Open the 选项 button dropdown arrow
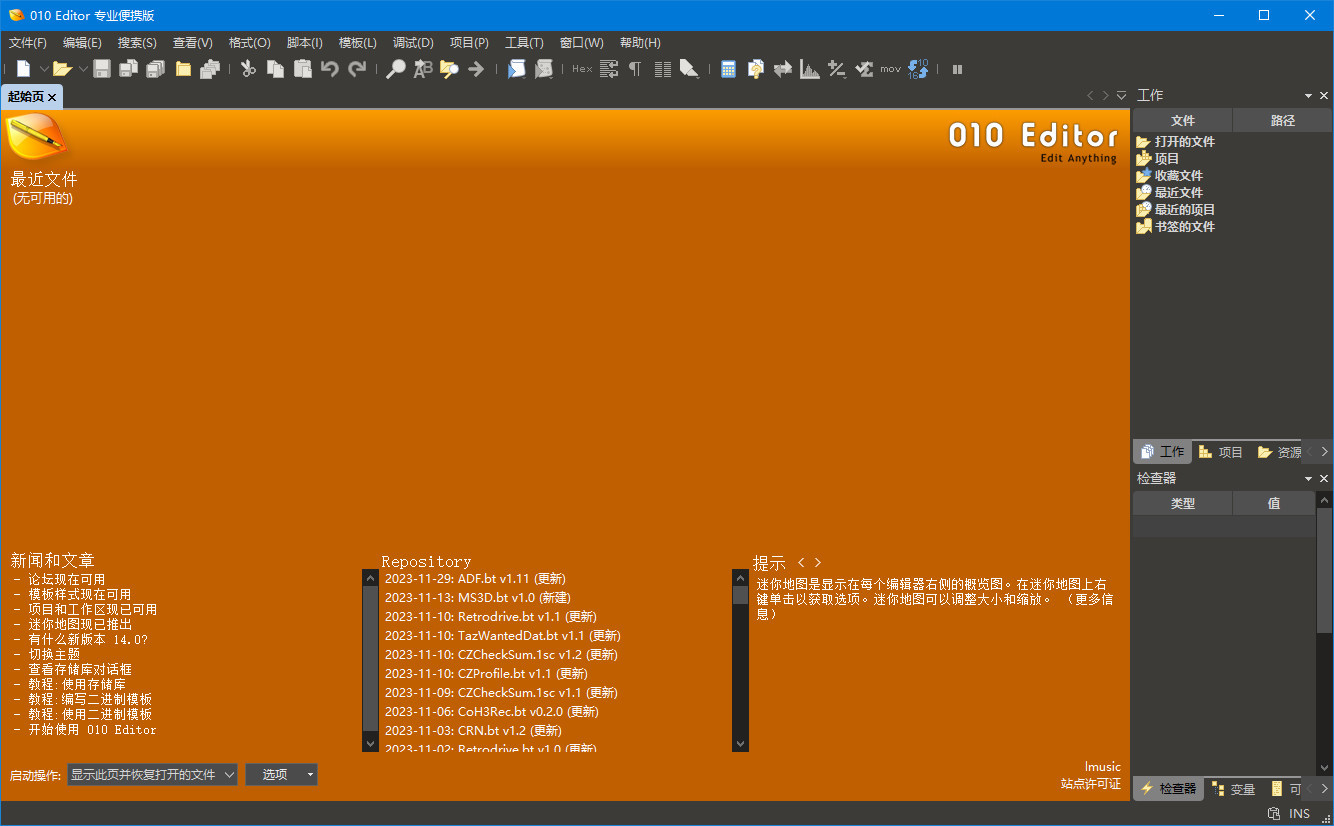This screenshot has width=1334, height=826. tap(308, 774)
